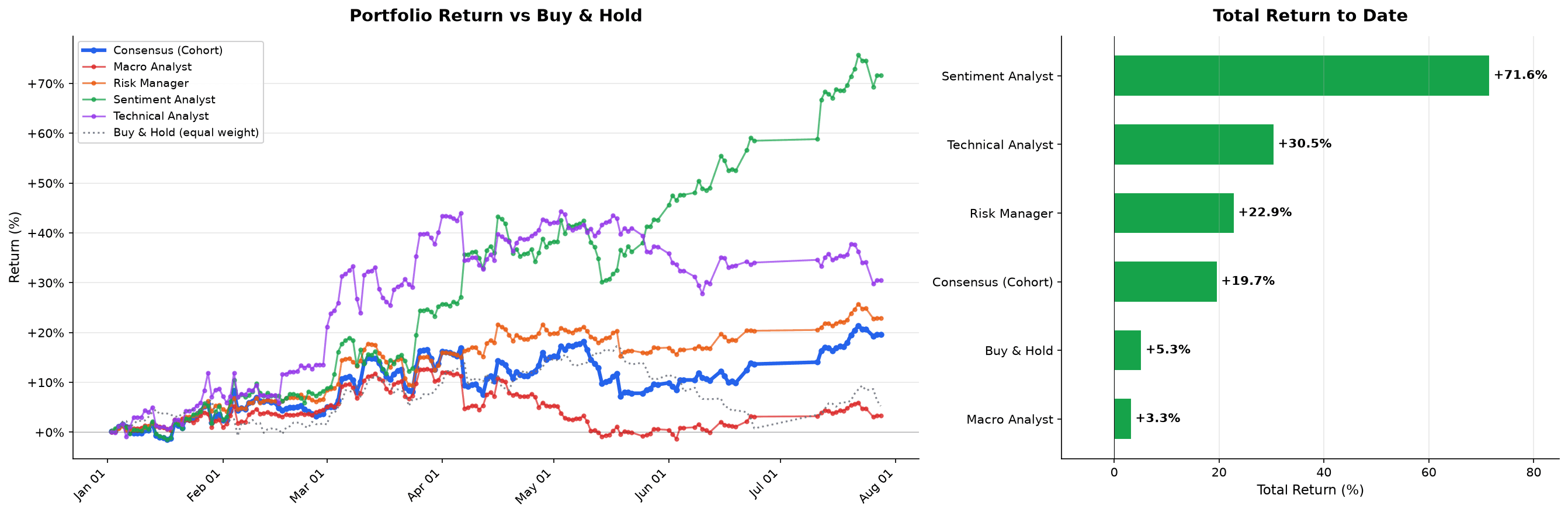The image size is (1568, 516).
Task: Click the Sentiment Analyst line peak point
Action: click(x=858, y=55)
